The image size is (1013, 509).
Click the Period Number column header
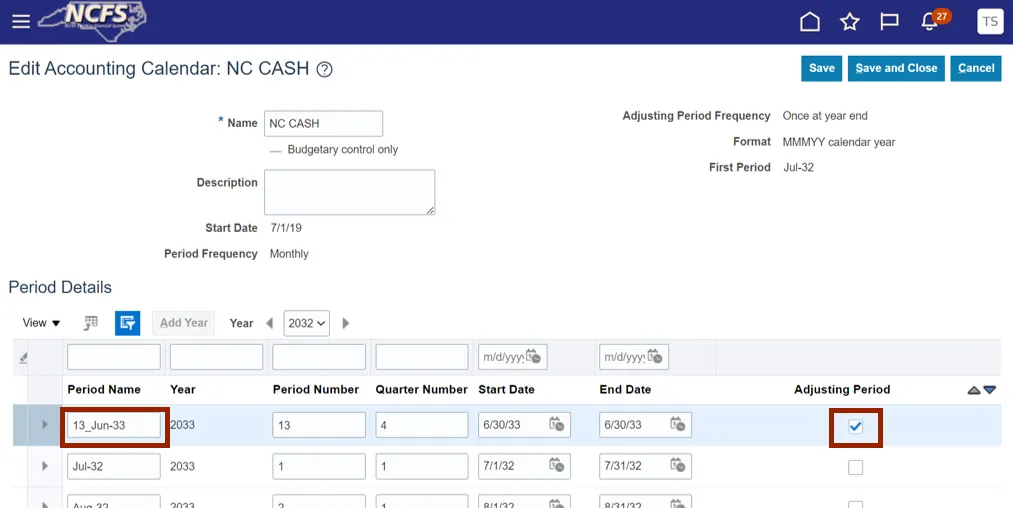(316, 390)
